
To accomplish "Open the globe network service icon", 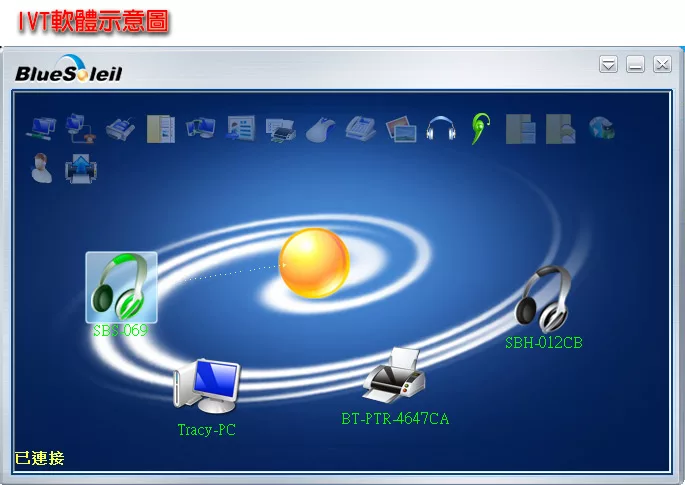I will point(601,129).
